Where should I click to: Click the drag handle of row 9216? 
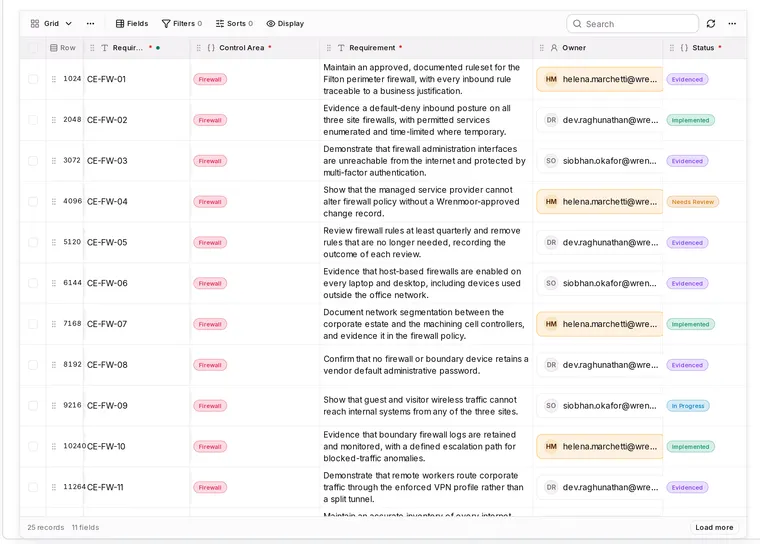click(54, 405)
